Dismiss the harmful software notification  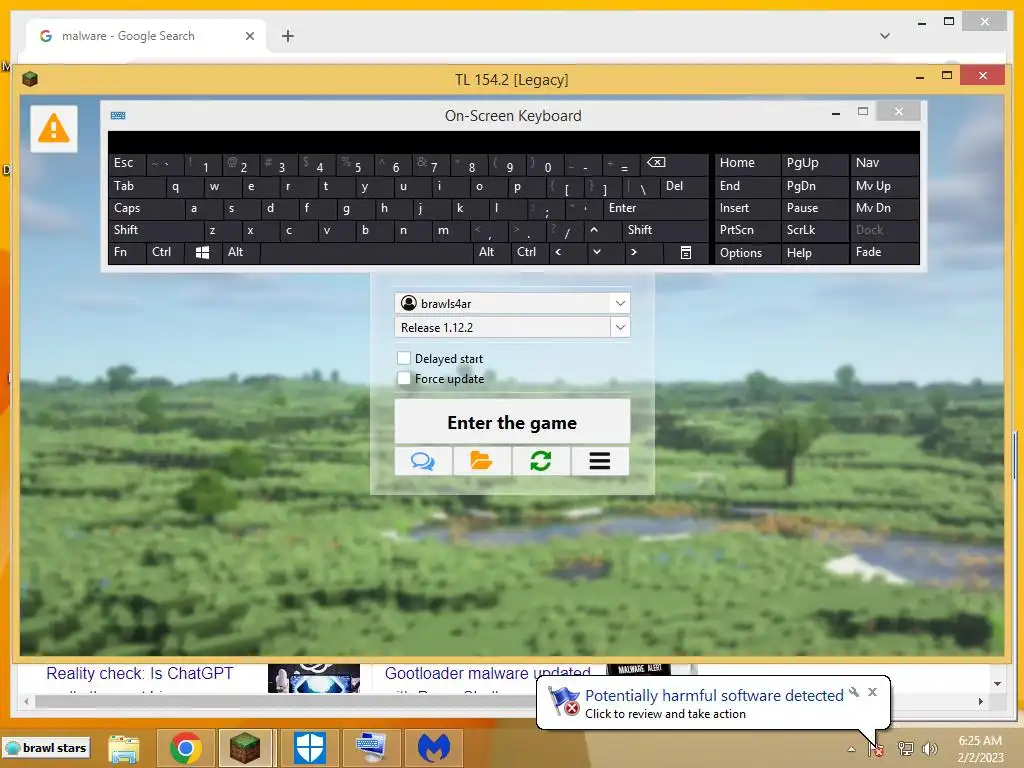click(872, 692)
